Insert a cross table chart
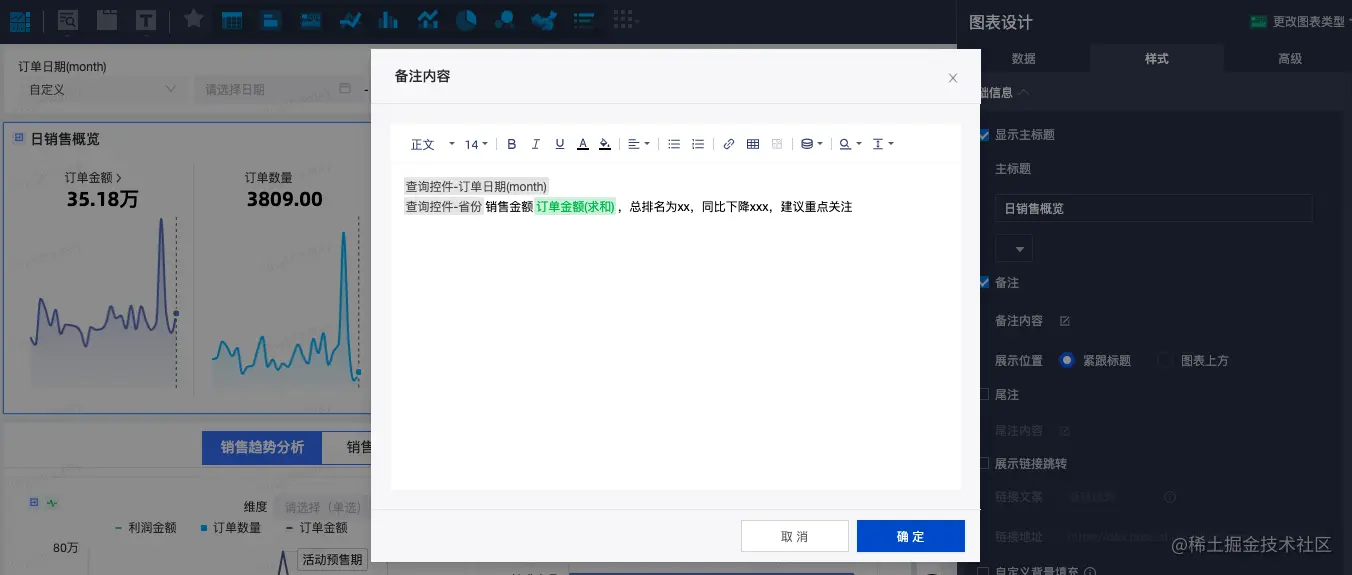This screenshot has height=575, width=1352. [232, 19]
